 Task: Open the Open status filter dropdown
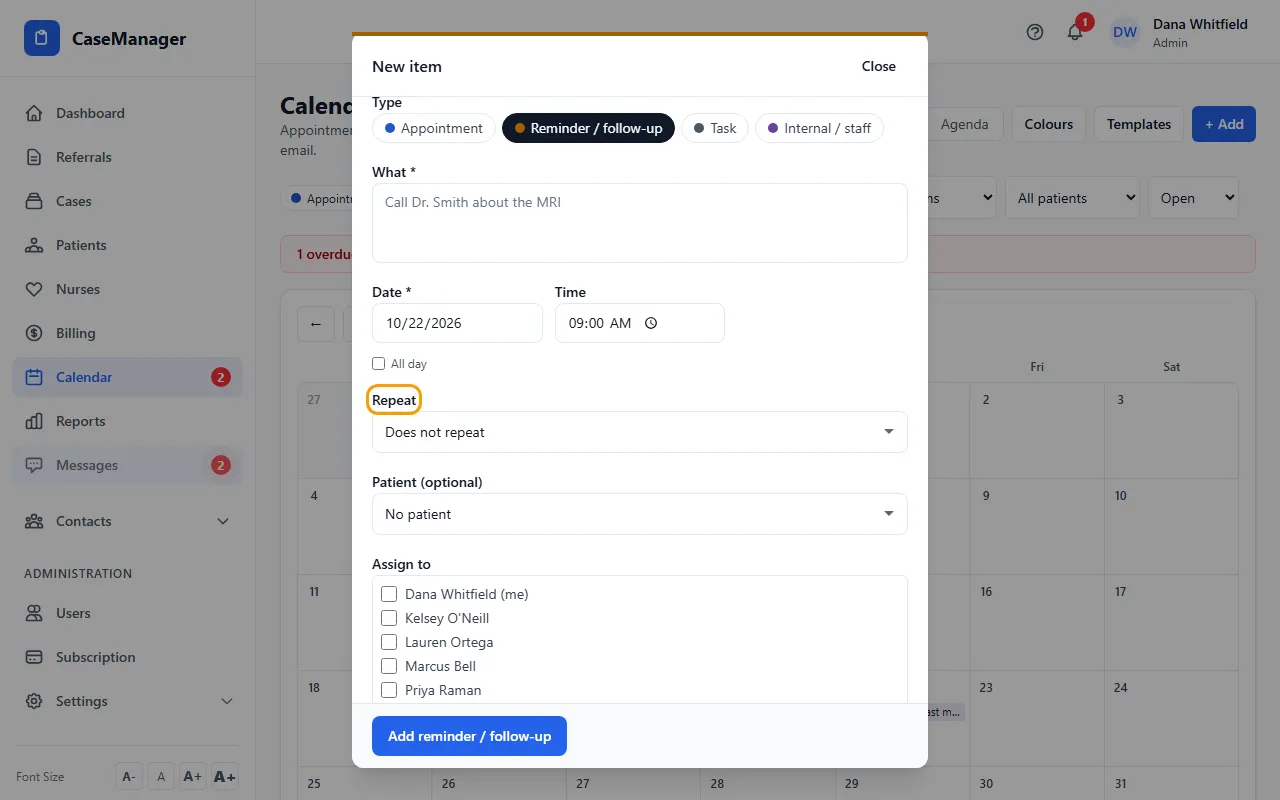coord(1193,198)
